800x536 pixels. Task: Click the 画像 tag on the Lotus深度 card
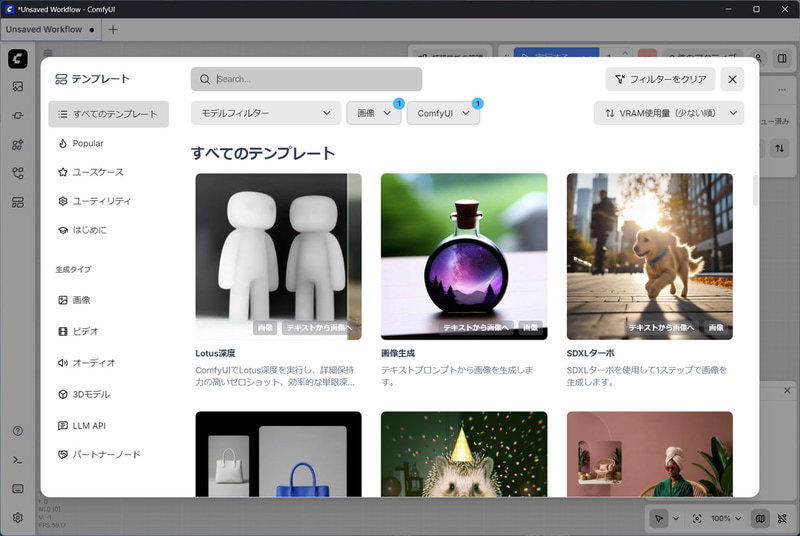tap(265, 327)
